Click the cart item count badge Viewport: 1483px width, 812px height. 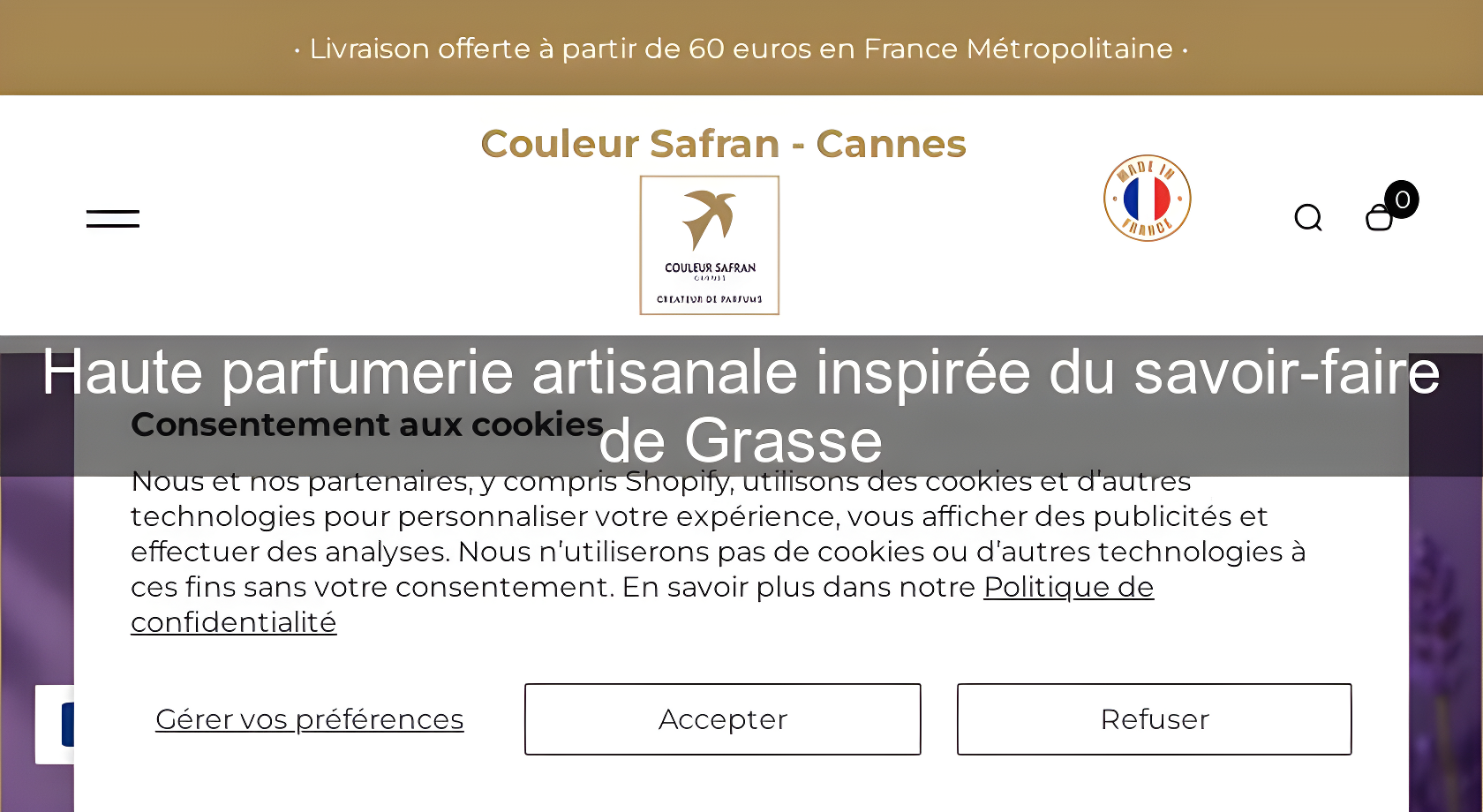[1402, 199]
